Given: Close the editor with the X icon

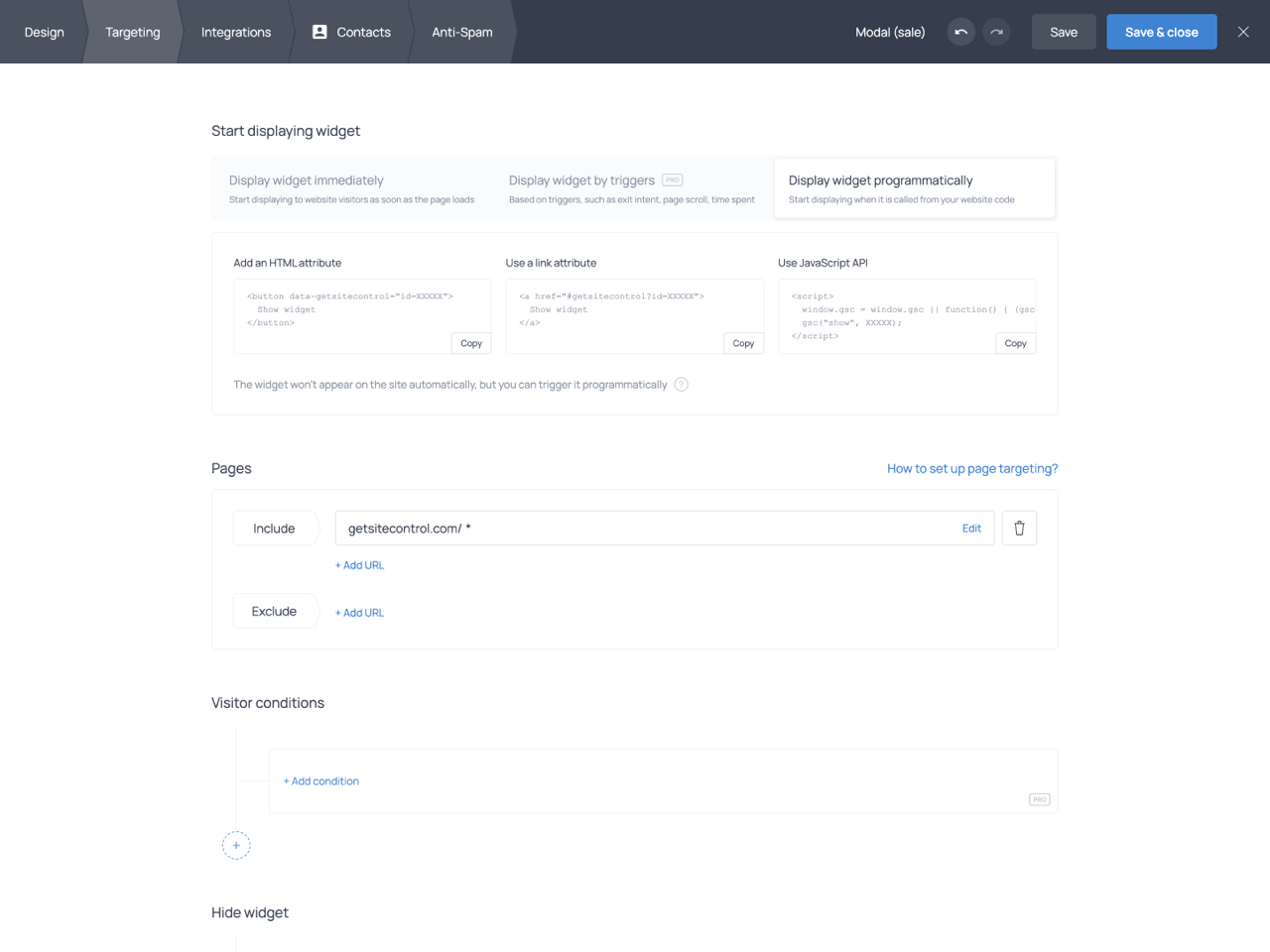Looking at the screenshot, I should point(1243,32).
